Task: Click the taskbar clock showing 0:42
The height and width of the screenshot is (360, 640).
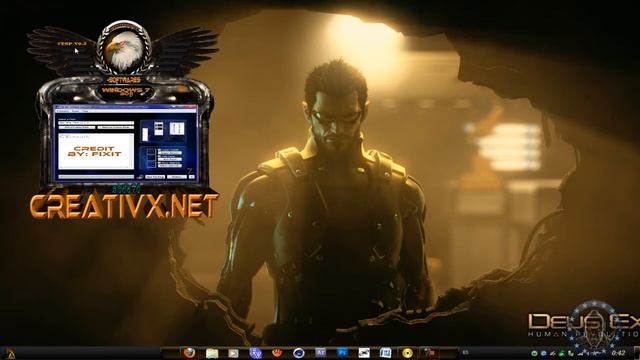Action: [x=618, y=353]
